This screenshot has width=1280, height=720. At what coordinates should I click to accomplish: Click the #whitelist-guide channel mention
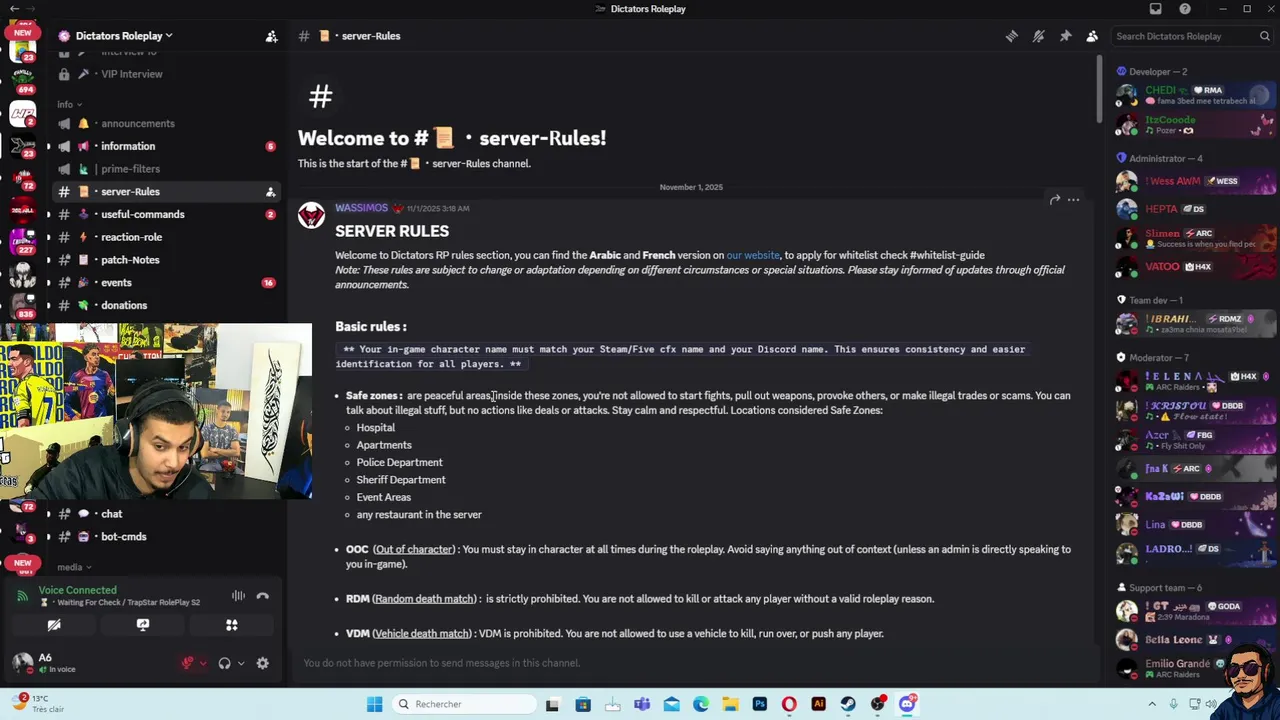947,255
